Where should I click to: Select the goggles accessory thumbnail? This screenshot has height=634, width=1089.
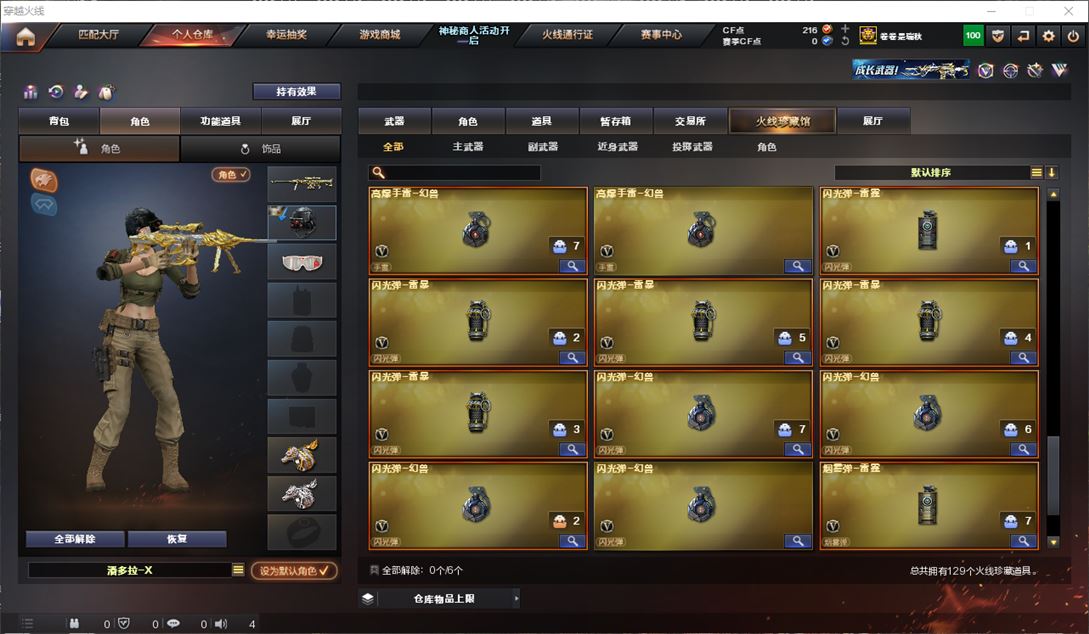click(x=302, y=262)
